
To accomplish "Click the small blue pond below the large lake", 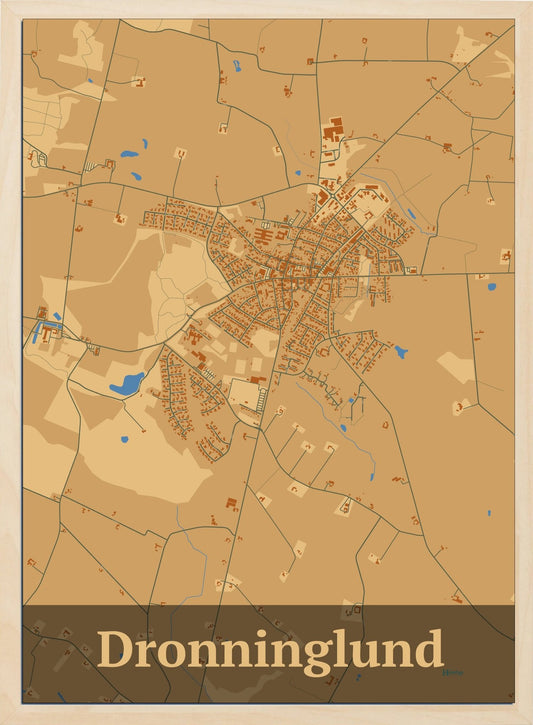I will (124, 439).
